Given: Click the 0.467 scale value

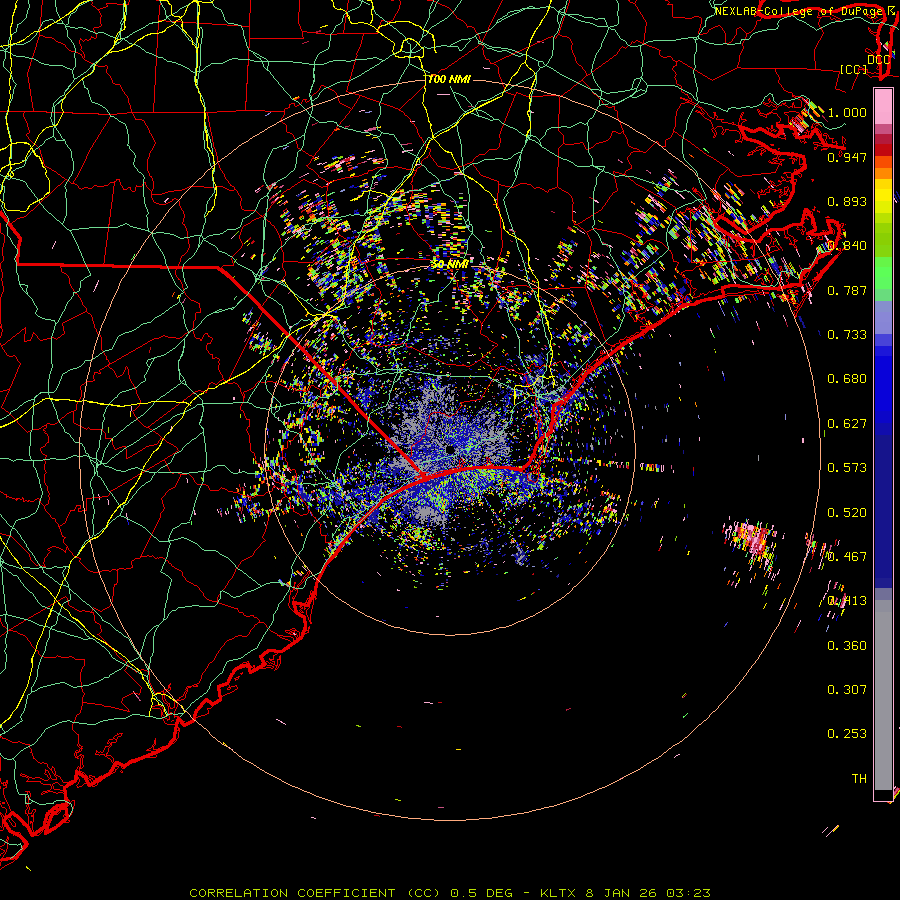Looking at the screenshot, I should [847, 557].
